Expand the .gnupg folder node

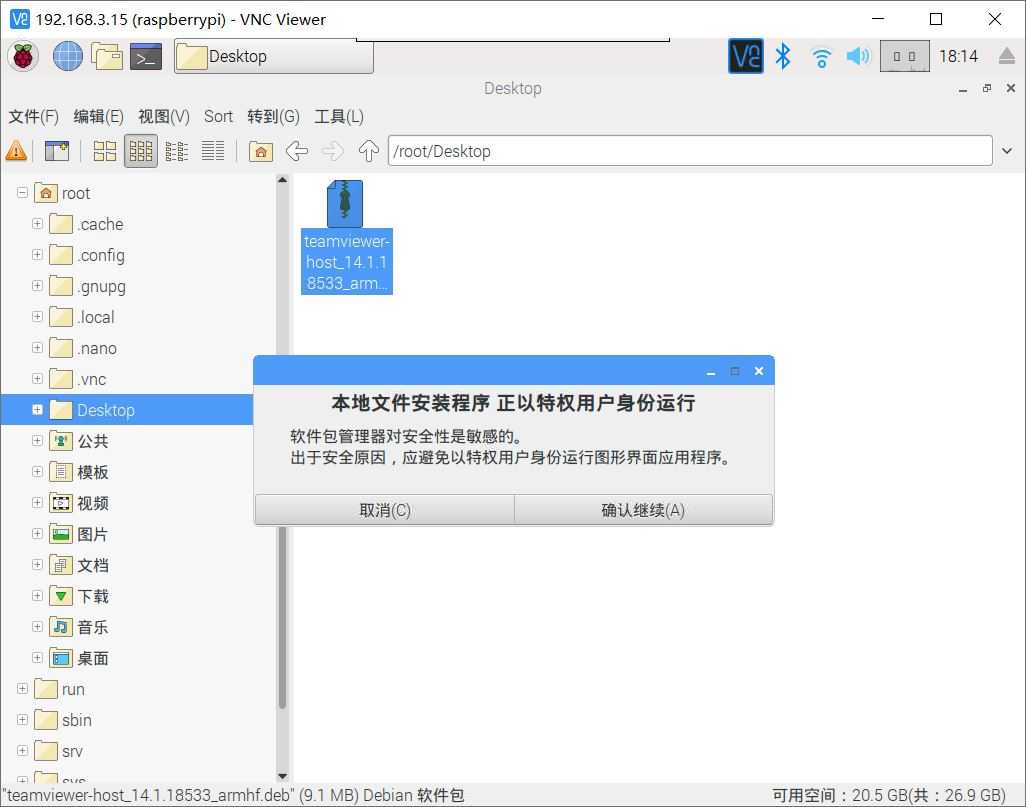tap(37, 285)
